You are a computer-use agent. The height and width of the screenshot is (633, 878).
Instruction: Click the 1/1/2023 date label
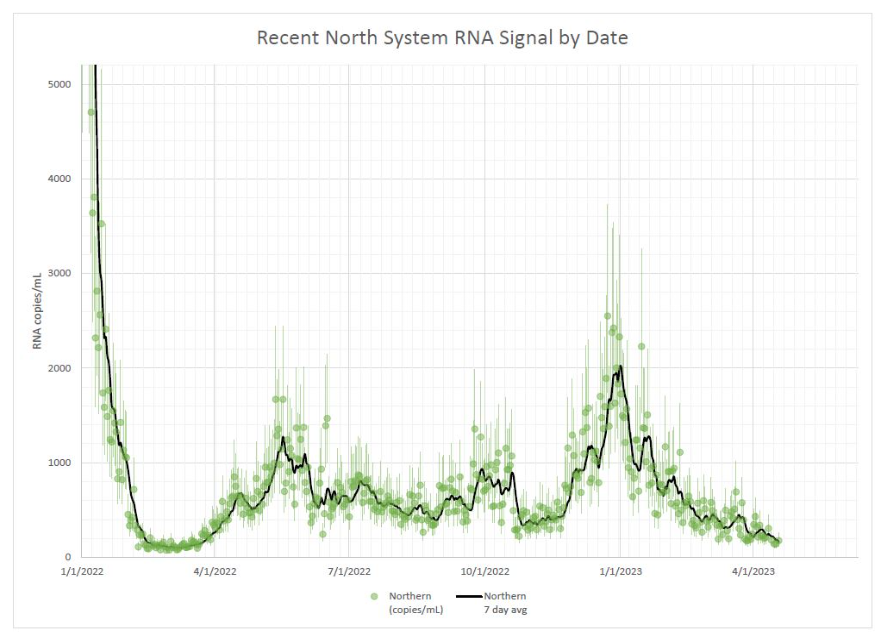point(620,573)
